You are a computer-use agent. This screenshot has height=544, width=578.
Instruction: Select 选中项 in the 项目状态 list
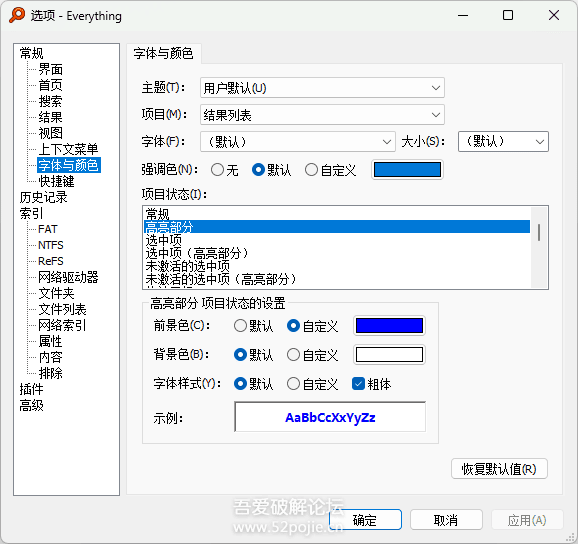pos(337,240)
